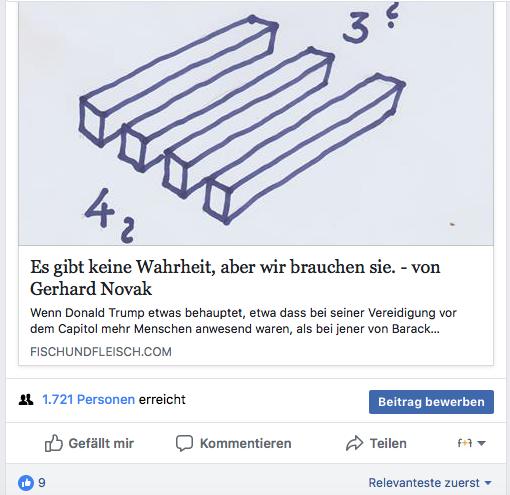510x495 pixels.
Task: Open the 1.721 Personen reach link
Action: (88, 399)
